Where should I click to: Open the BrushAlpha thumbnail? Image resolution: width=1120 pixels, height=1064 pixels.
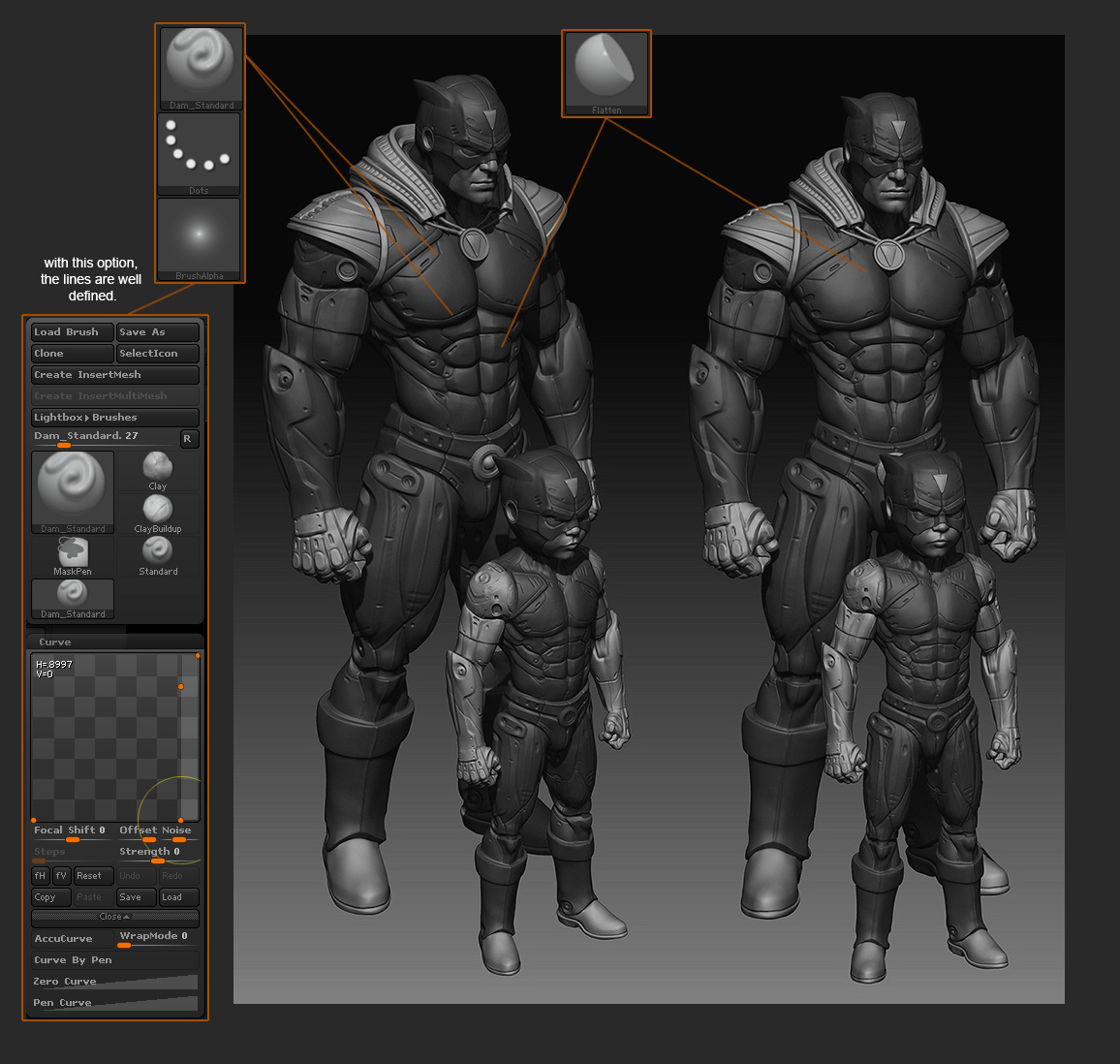pyautogui.click(x=199, y=239)
